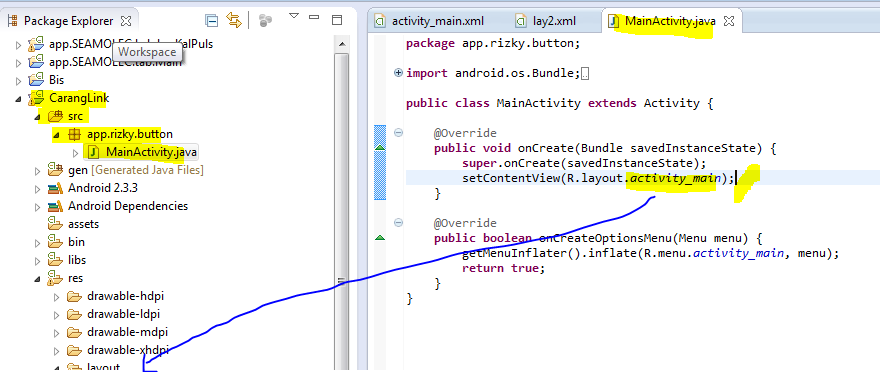Expand MainActivity.java in the tree
The image size is (880, 372).
click(x=75, y=152)
